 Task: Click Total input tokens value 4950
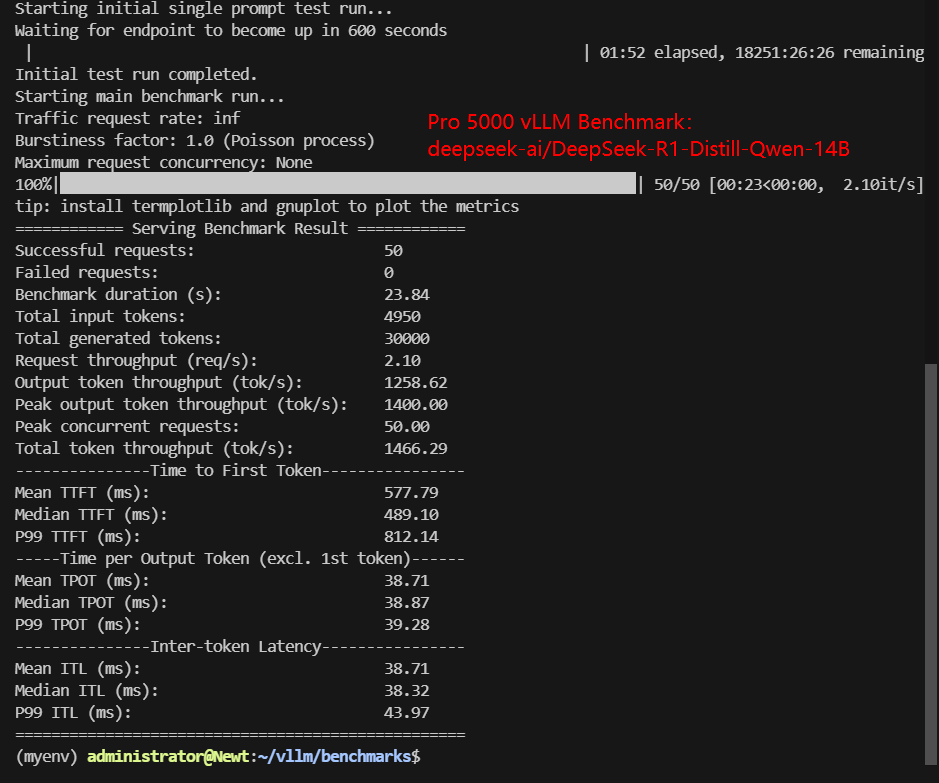pos(402,316)
